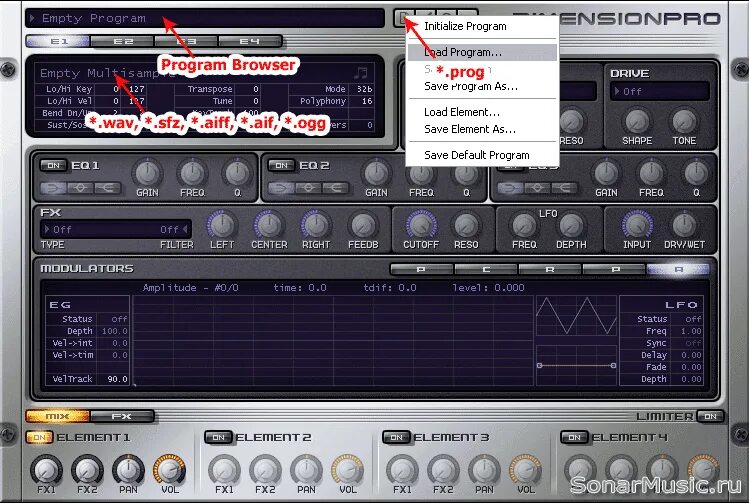Select EQ1 peak filter shape icon
The image size is (749, 503).
[x=80, y=188]
